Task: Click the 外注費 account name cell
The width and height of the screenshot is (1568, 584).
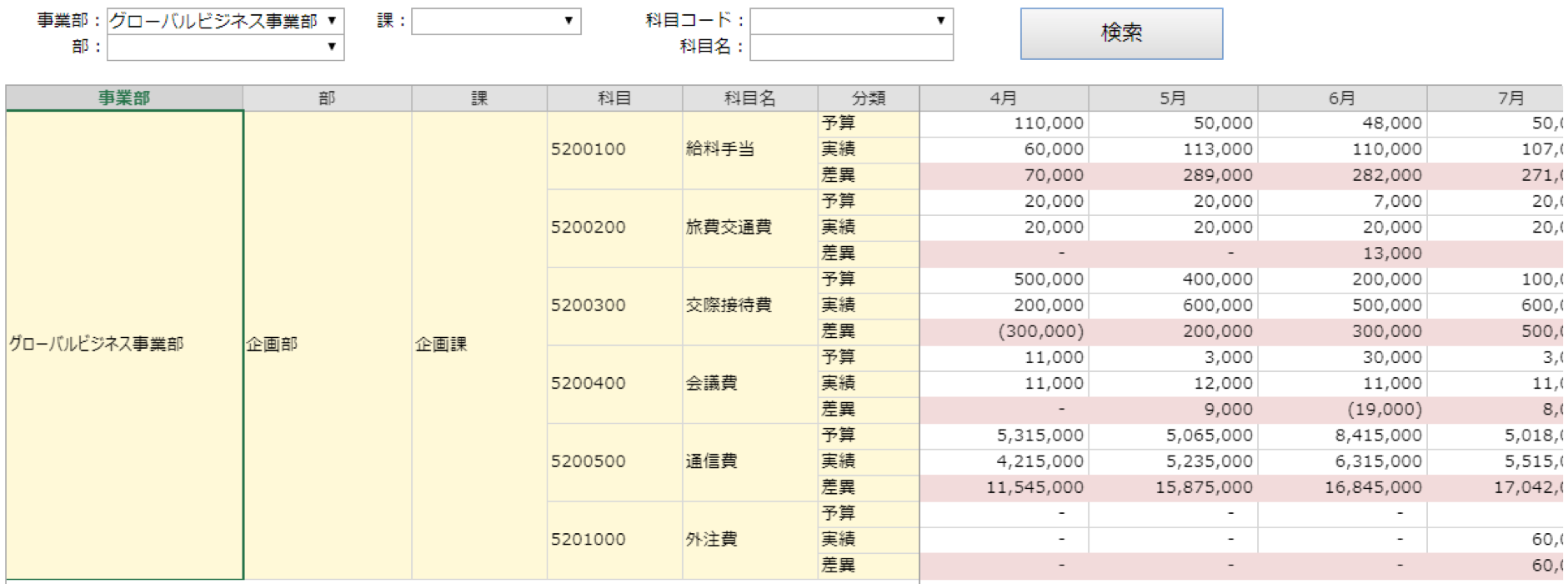Action: [x=750, y=539]
